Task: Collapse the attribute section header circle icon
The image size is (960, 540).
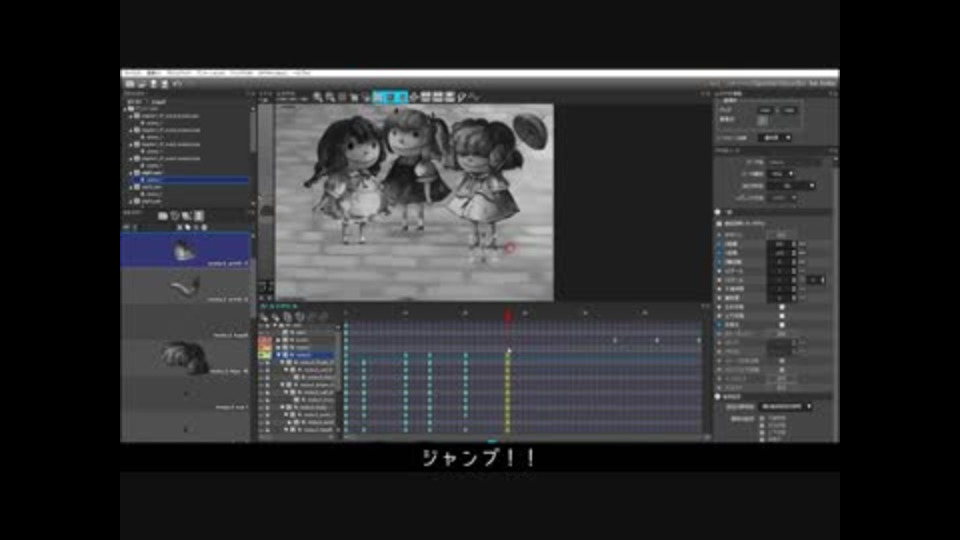Action: [x=718, y=212]
